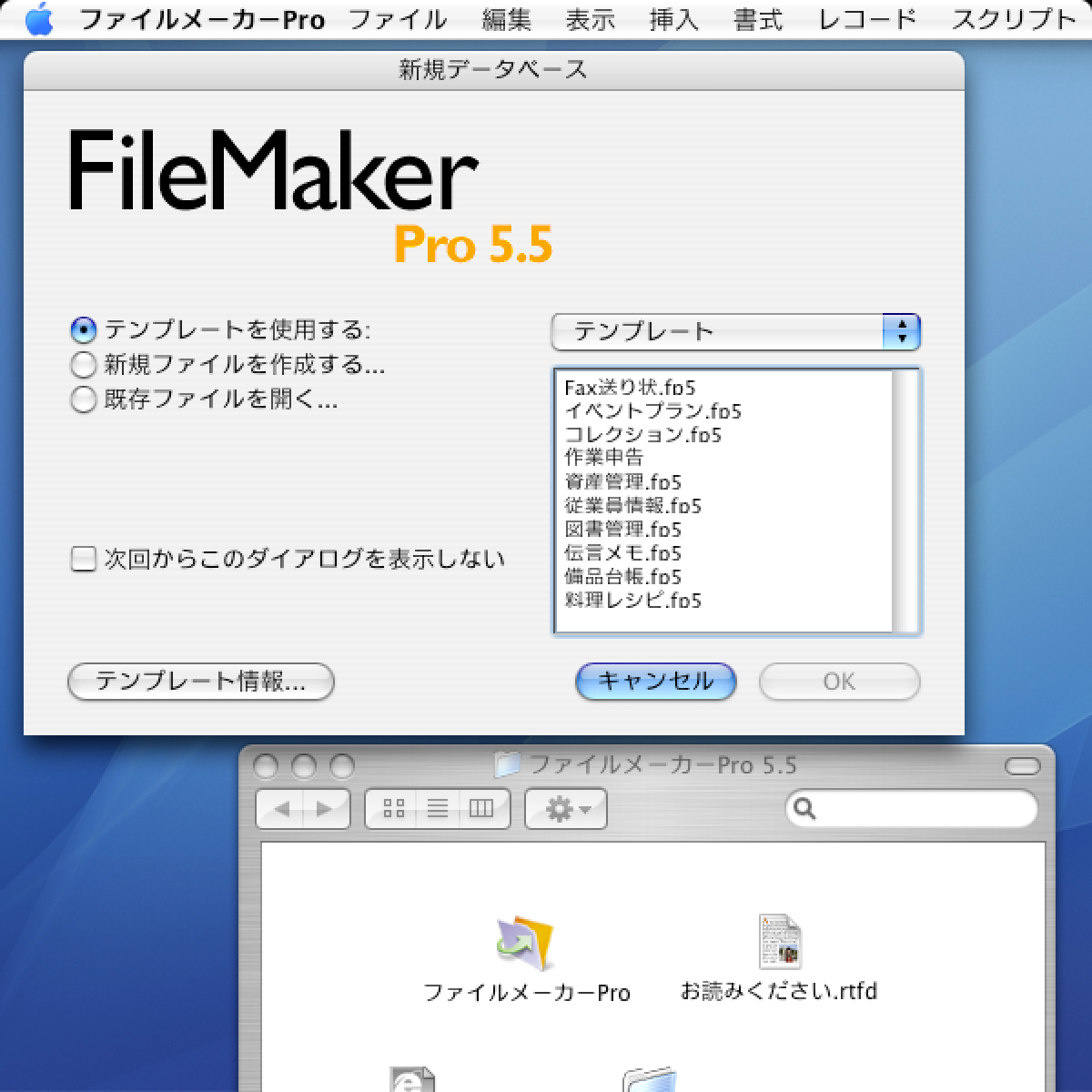1092x1092 pixels.
Task: Select 既存ファイルを開く radio button
Action: tap(83, 399)
